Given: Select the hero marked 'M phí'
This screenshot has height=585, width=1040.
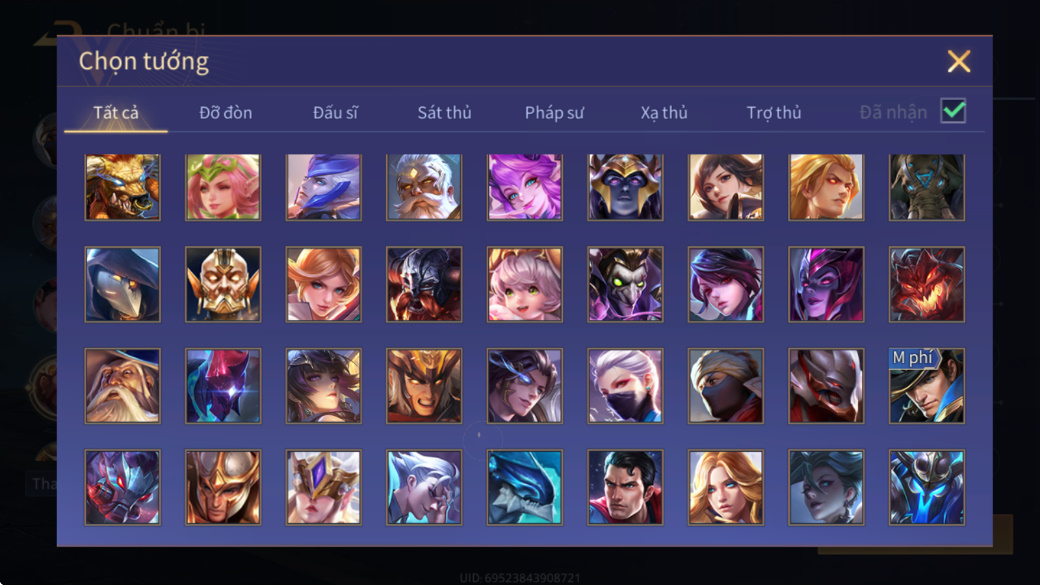Looking at the screenshot, I should (927, 386).
